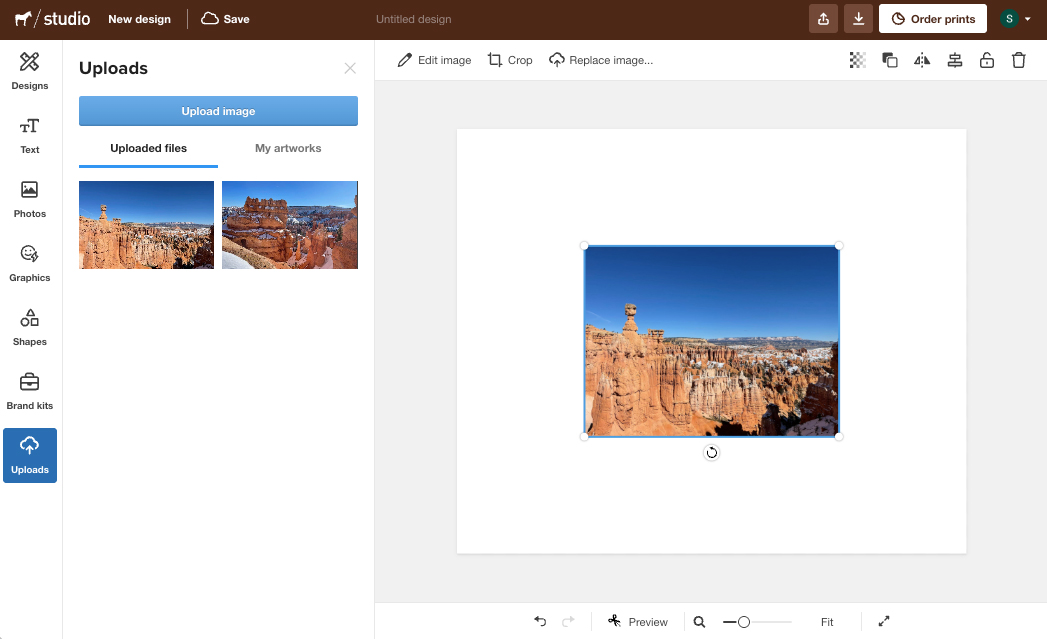
Task: Select the snowy Bryce Canyon thumbnail
Action: click(289, 224)
